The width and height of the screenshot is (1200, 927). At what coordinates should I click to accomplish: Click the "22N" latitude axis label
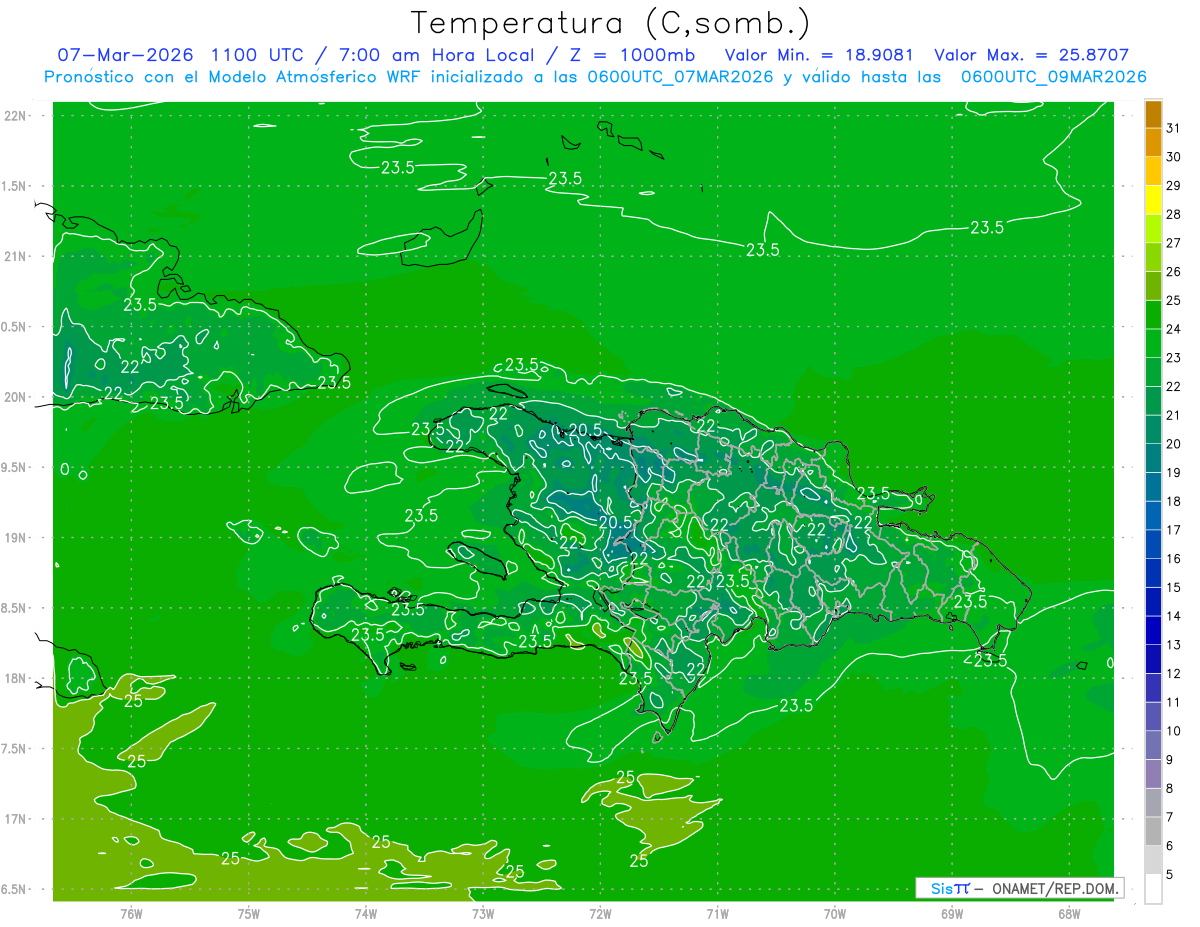pyautogui.click(x=16, y=116)
